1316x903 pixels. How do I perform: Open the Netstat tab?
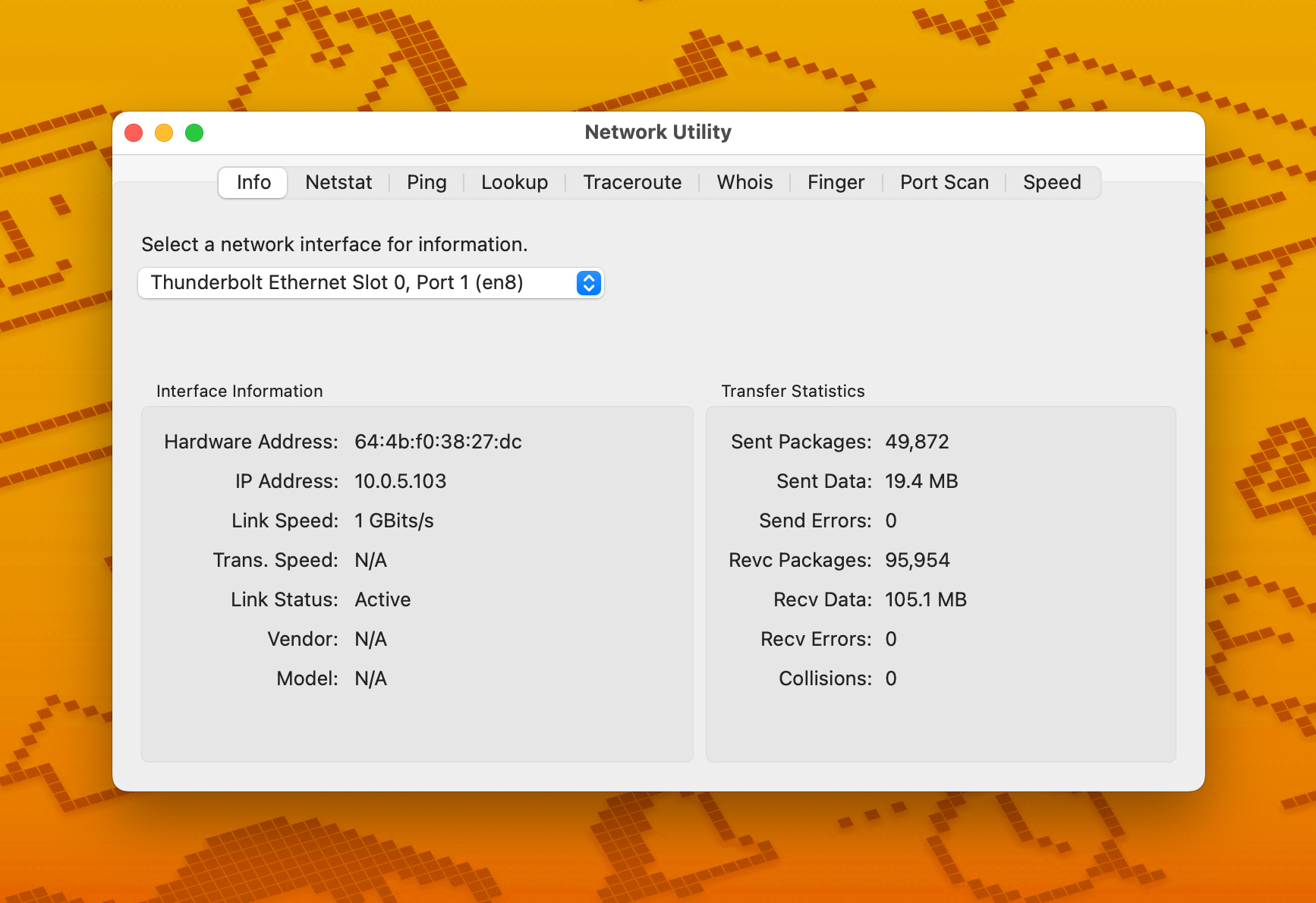click(338, 183)
